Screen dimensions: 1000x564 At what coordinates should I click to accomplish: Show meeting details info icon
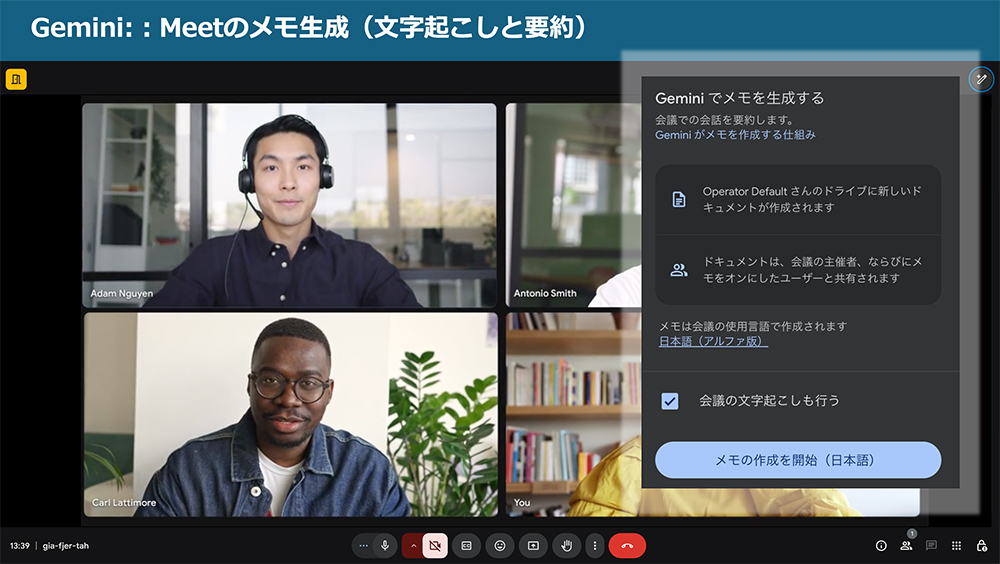[881, 545]
